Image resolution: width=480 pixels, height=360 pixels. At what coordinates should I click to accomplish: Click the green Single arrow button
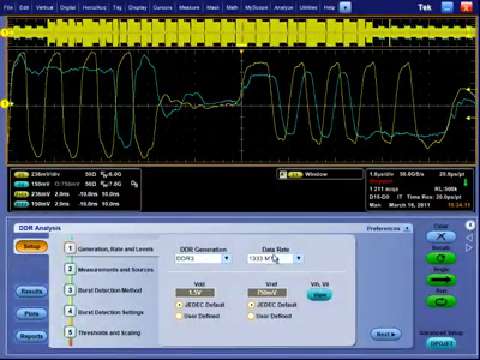click(x=441, y=280)
